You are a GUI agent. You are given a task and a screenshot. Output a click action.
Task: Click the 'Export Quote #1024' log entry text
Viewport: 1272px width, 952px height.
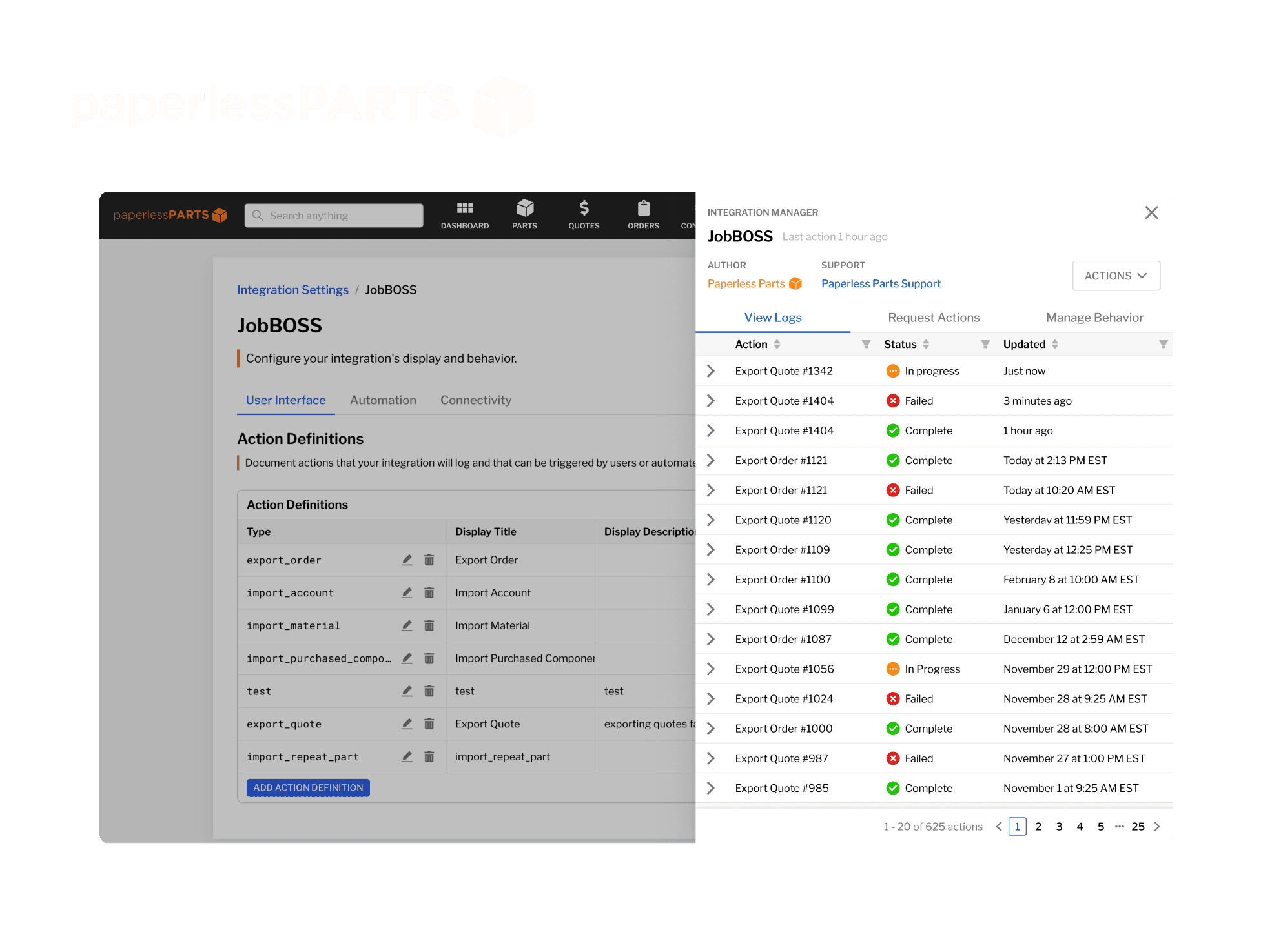pyautogui.click(x=784, y=699)
